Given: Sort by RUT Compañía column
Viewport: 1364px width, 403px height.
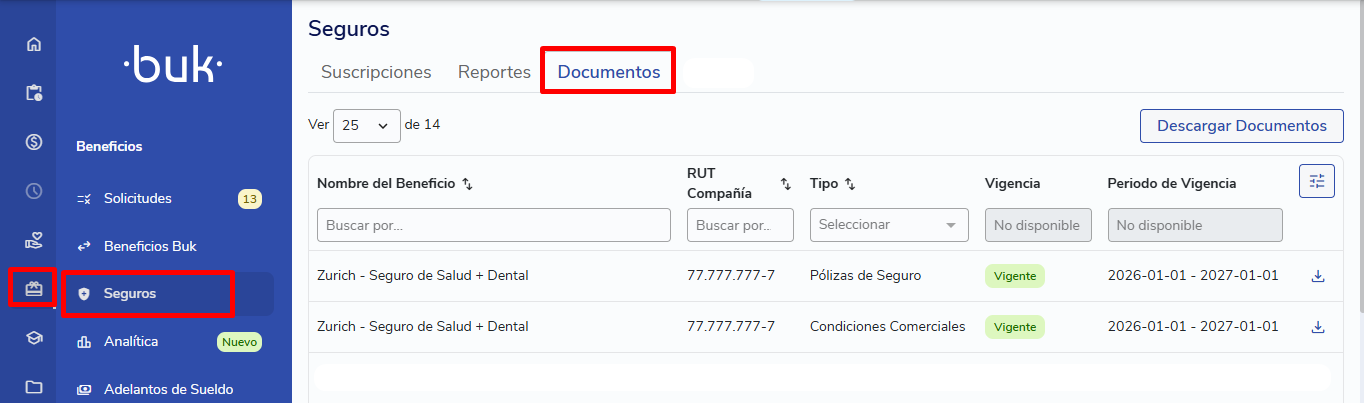Looking at the screenshot, I should [786, 184].
